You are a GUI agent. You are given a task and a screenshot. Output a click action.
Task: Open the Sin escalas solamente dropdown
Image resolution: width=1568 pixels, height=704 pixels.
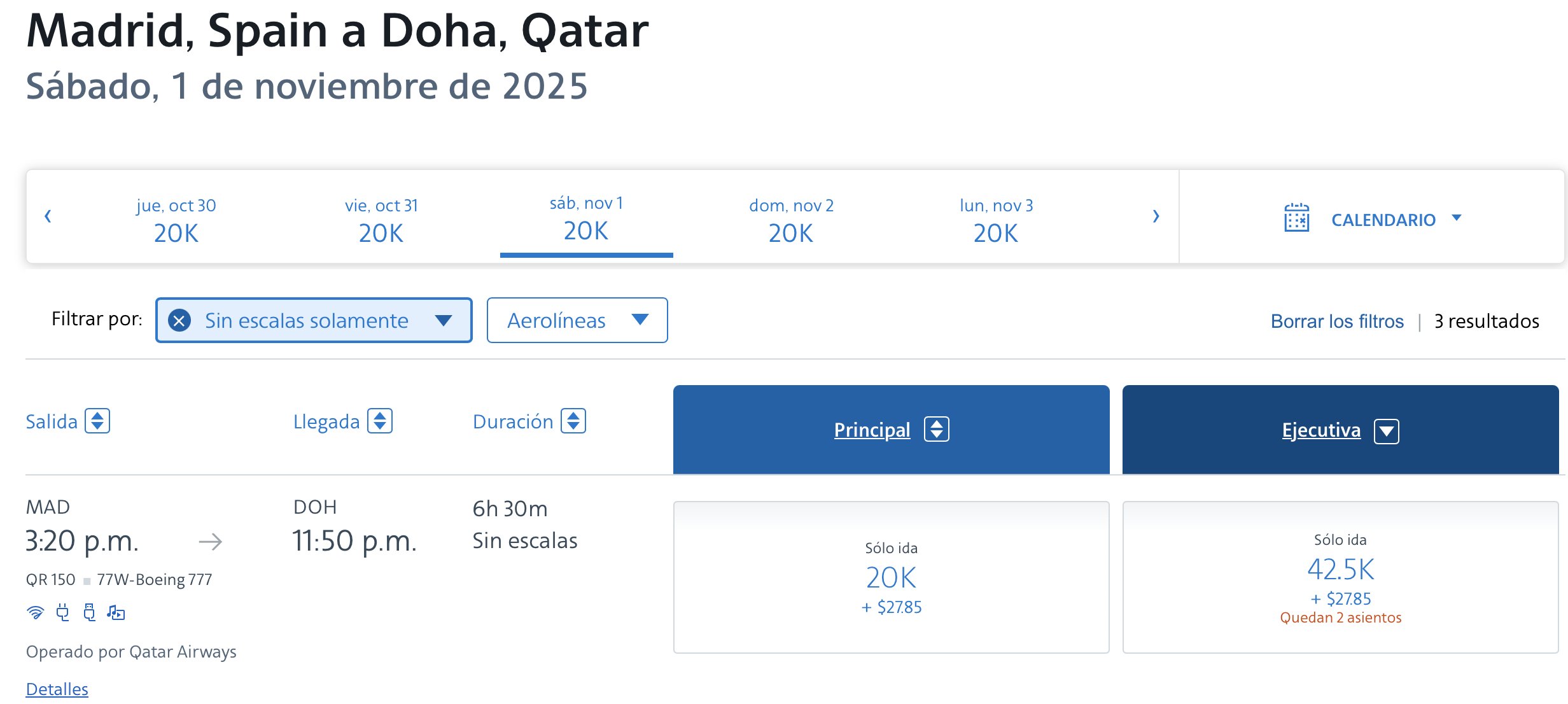click(444, 320)
